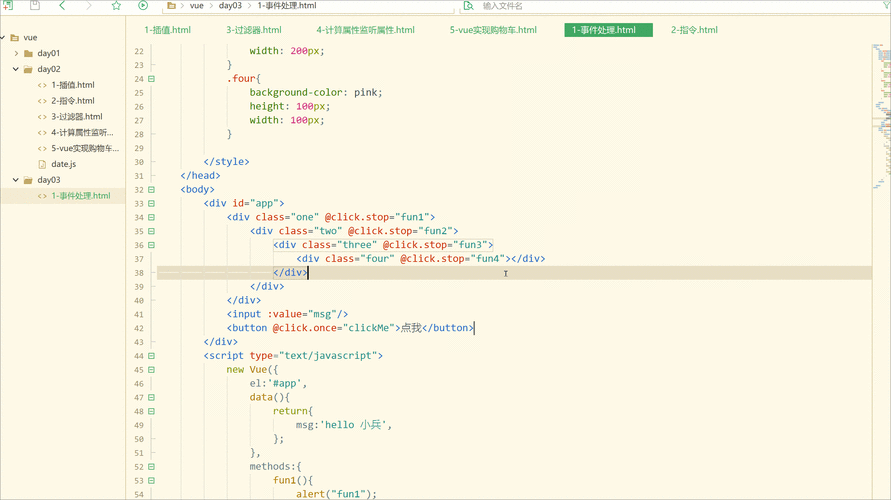Viewport: 891px width, 500px height.
Task: Open 1-插值.html in the file tree
Action: (x=73, y=85)
